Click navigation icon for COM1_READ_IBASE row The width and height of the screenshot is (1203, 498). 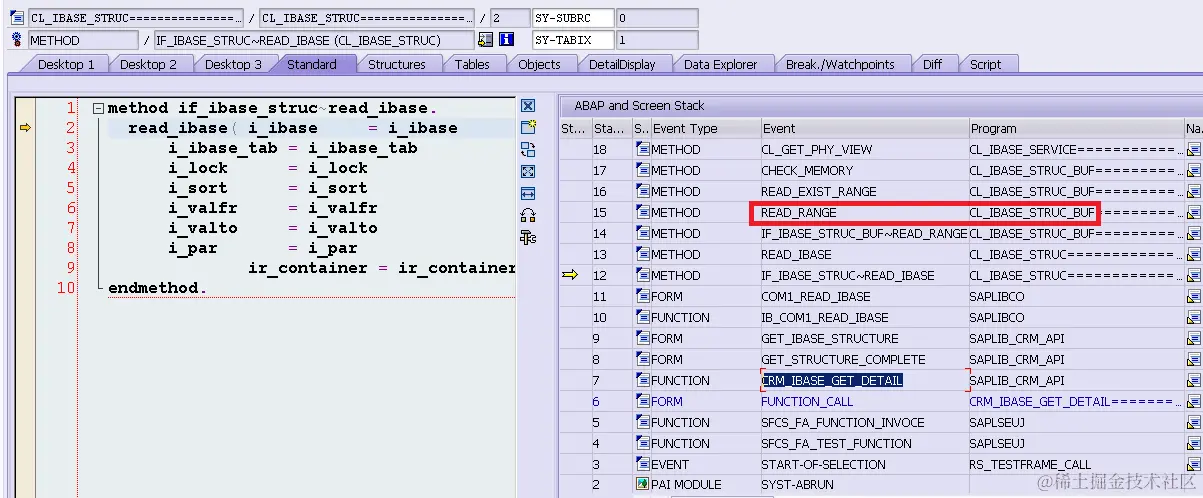[1194, 297]
